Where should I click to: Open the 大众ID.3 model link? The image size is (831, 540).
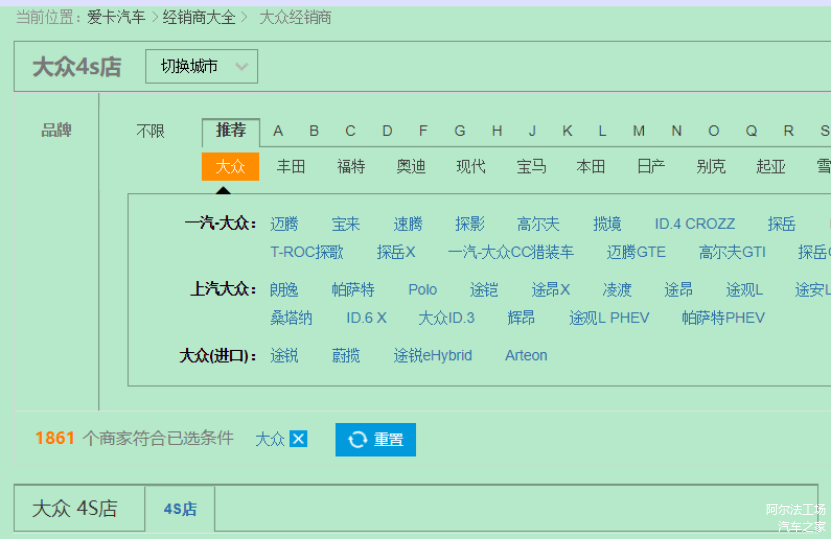coord(447,318)
